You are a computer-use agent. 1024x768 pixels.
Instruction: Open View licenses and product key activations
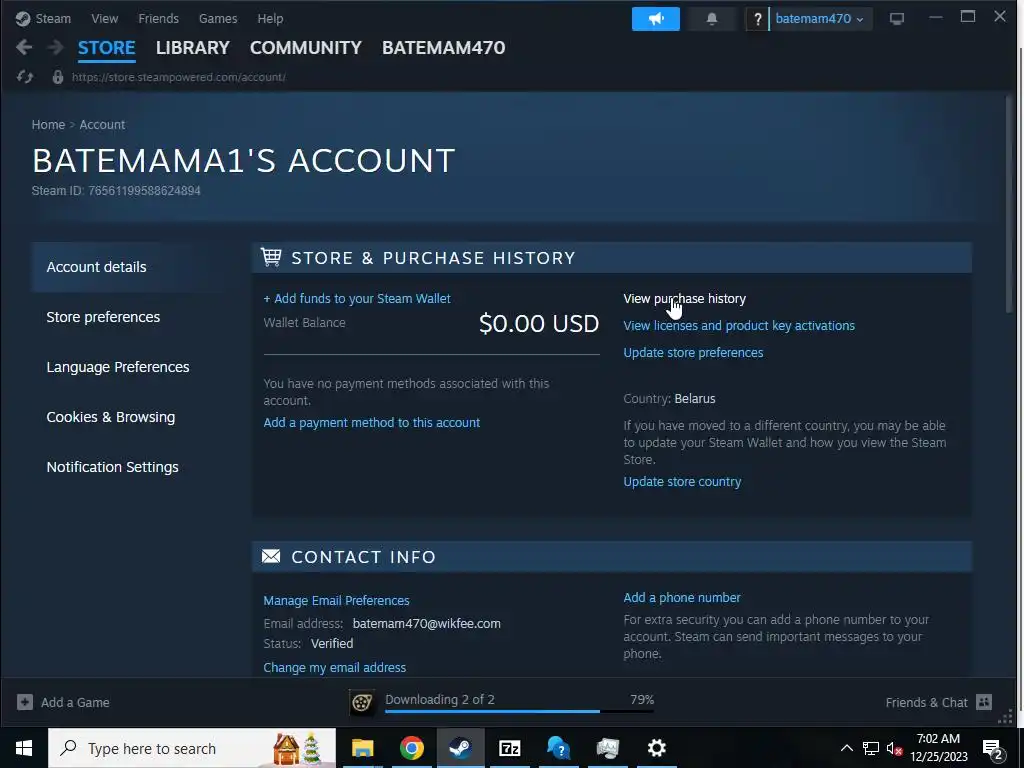(739, 325)
